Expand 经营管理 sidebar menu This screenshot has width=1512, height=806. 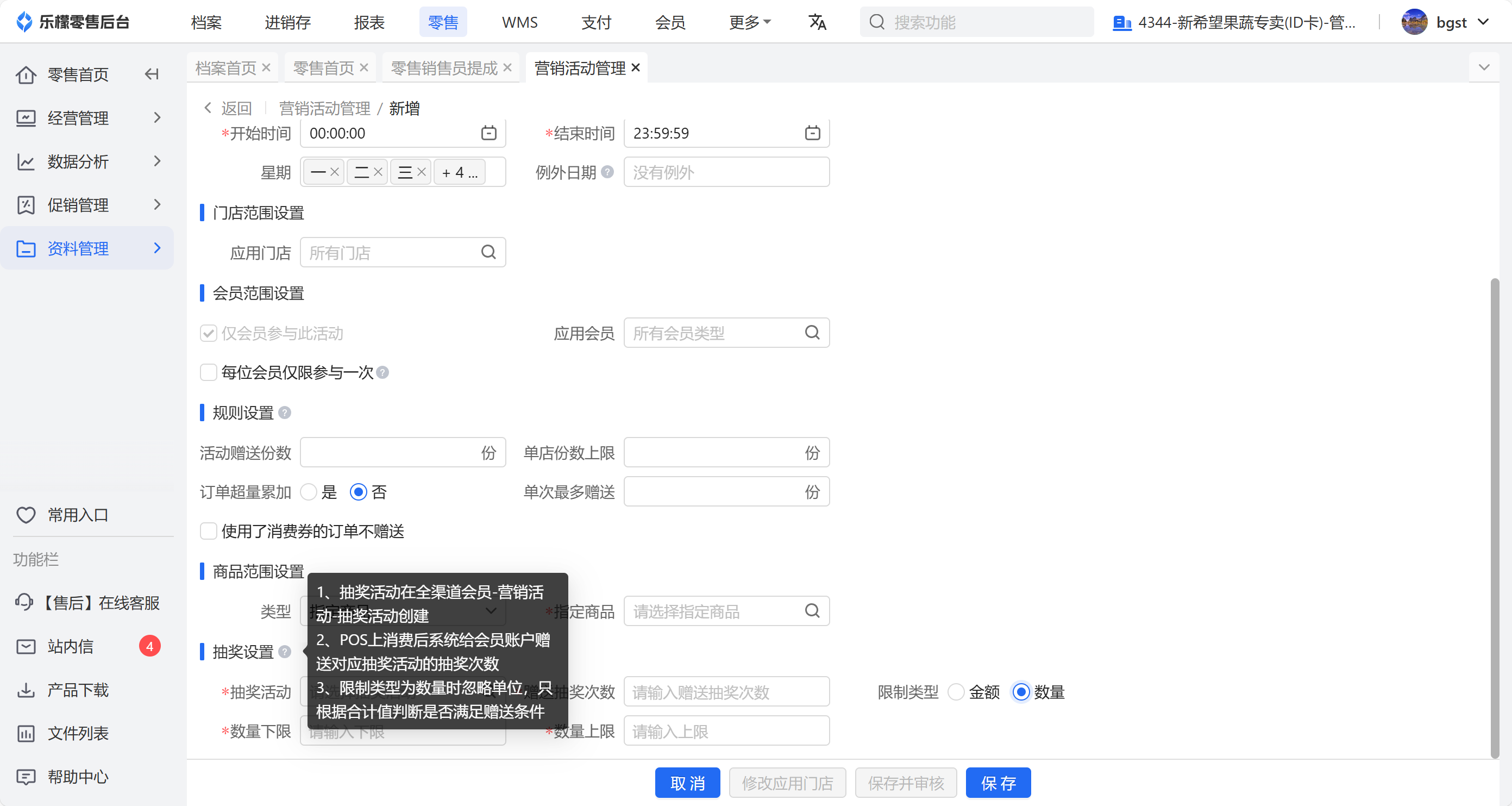[x=88, y=118]
